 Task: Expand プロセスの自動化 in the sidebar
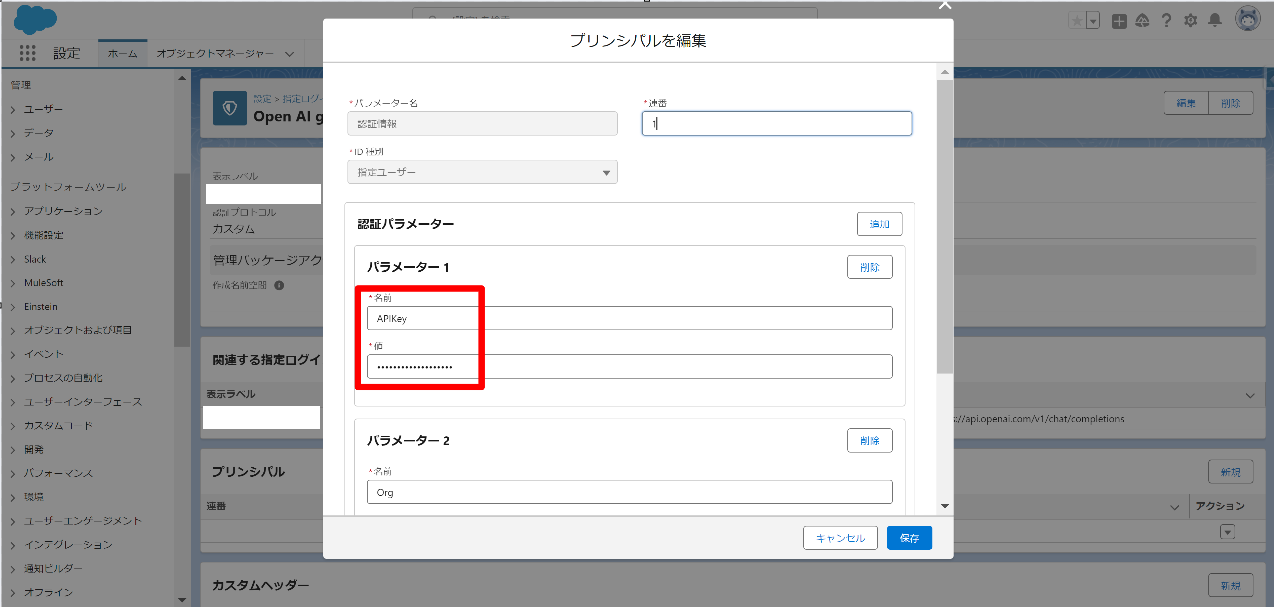[x=13, y=378]
